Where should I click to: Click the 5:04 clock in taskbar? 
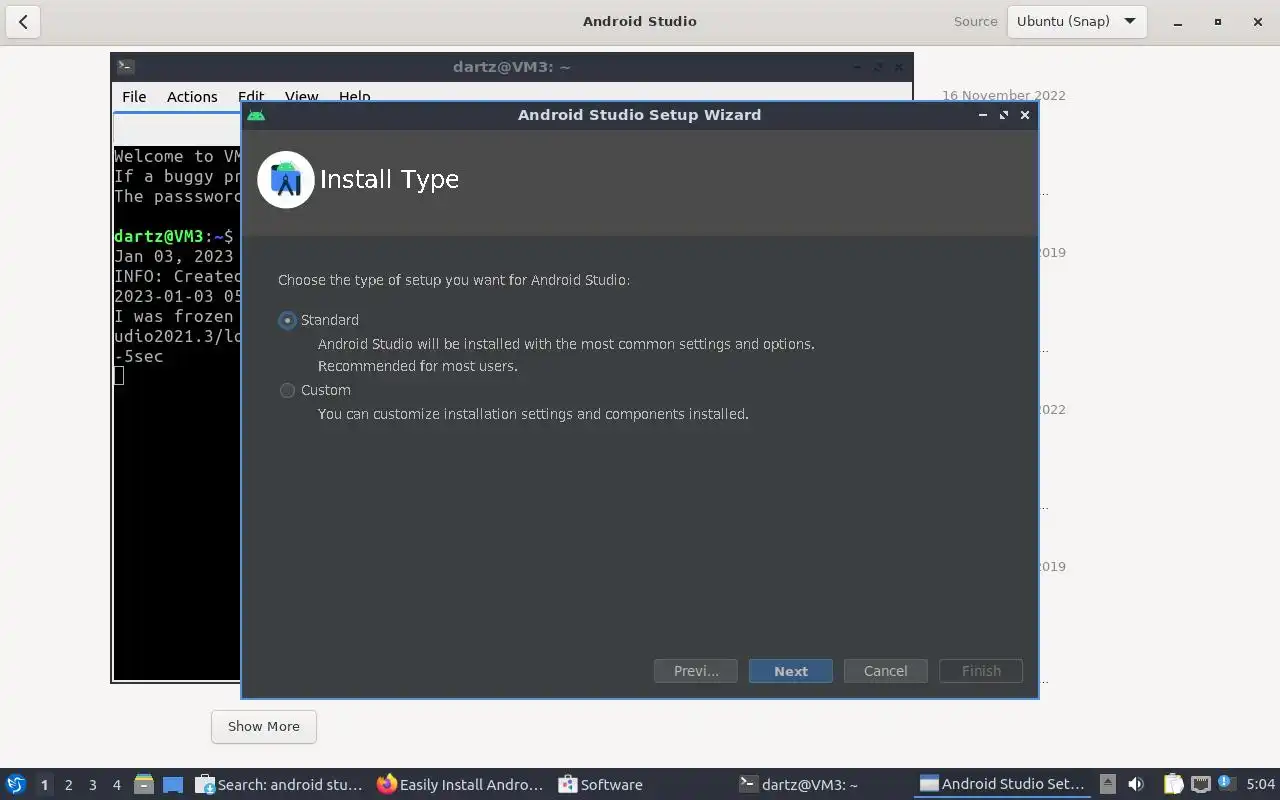[x=1260, y=785]
